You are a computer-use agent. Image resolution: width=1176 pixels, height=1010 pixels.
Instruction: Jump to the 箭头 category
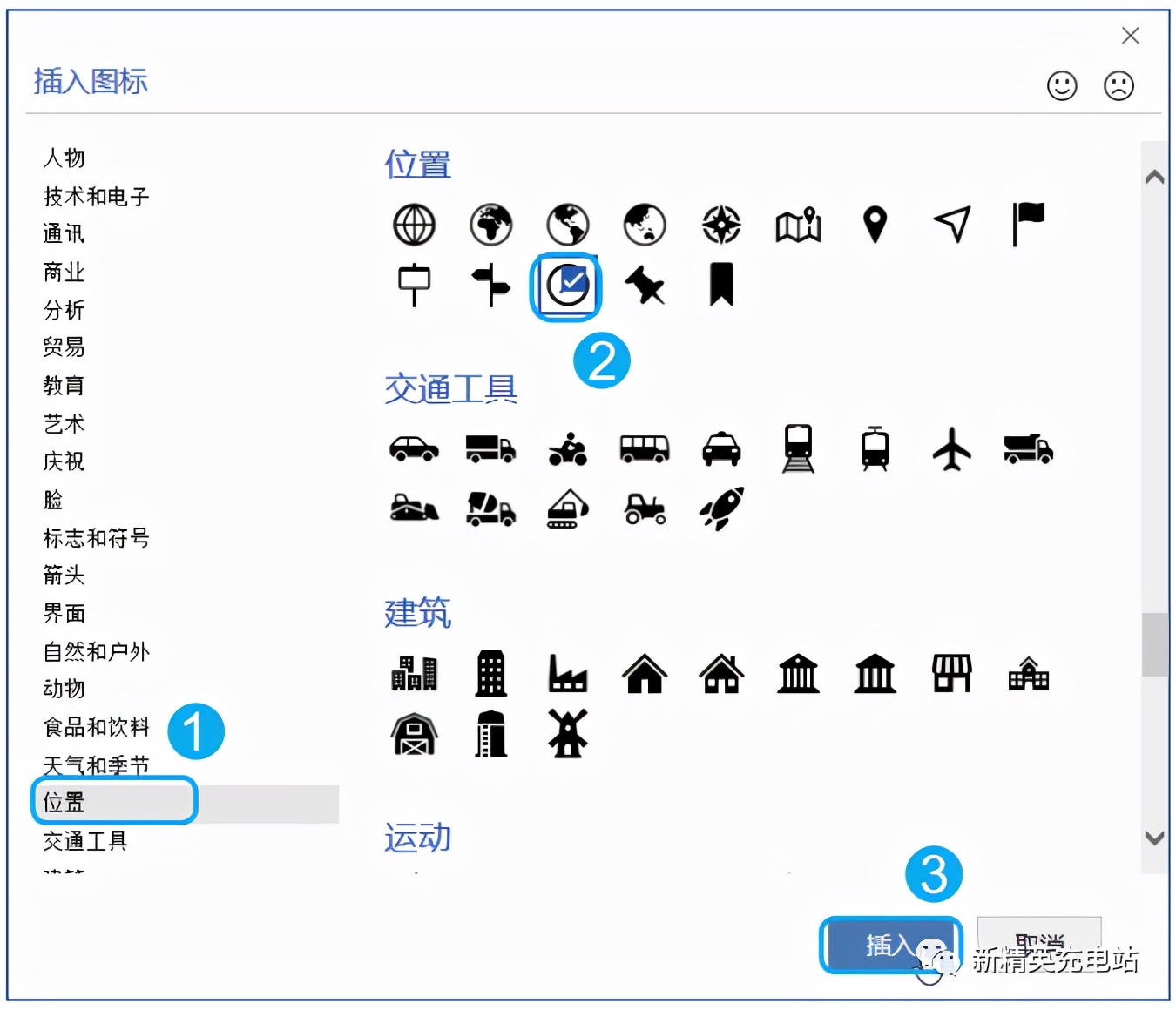coord(61,576)
